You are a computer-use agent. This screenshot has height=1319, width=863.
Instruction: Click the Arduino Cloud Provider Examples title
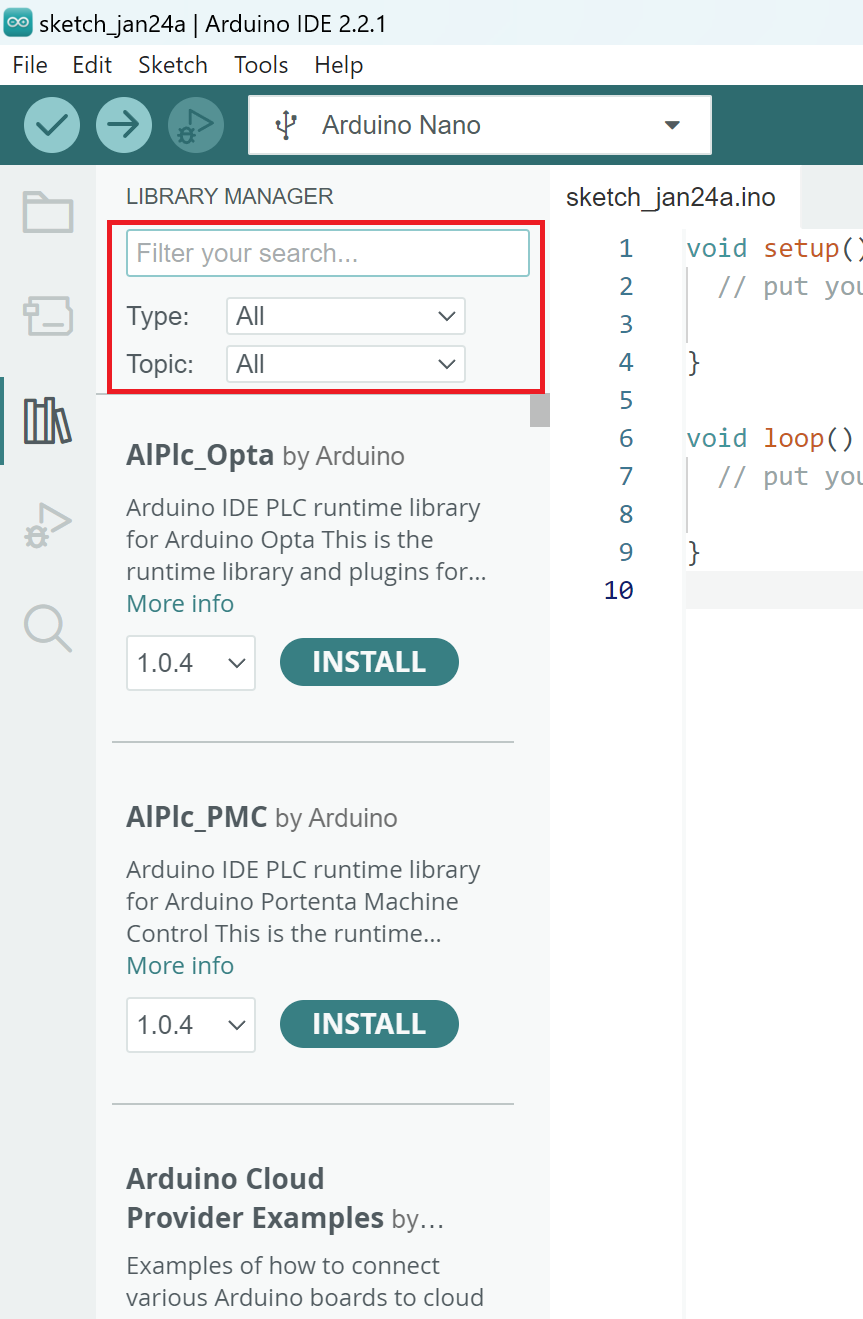pyautogui.click(x=255, y=1199)
